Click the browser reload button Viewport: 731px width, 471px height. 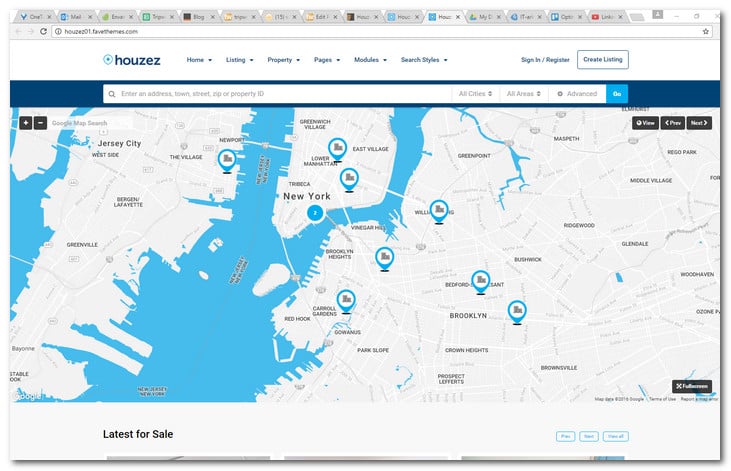tap(45, 31)
